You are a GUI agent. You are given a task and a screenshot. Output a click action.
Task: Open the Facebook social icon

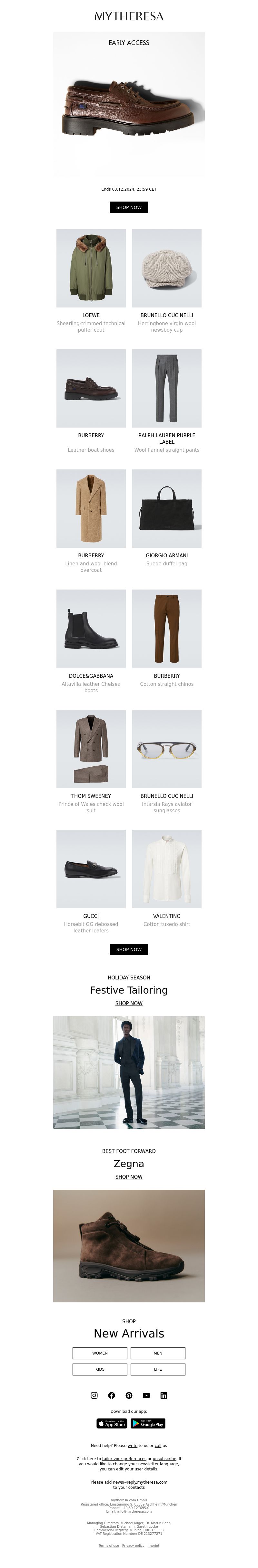tap(112, 1394)
